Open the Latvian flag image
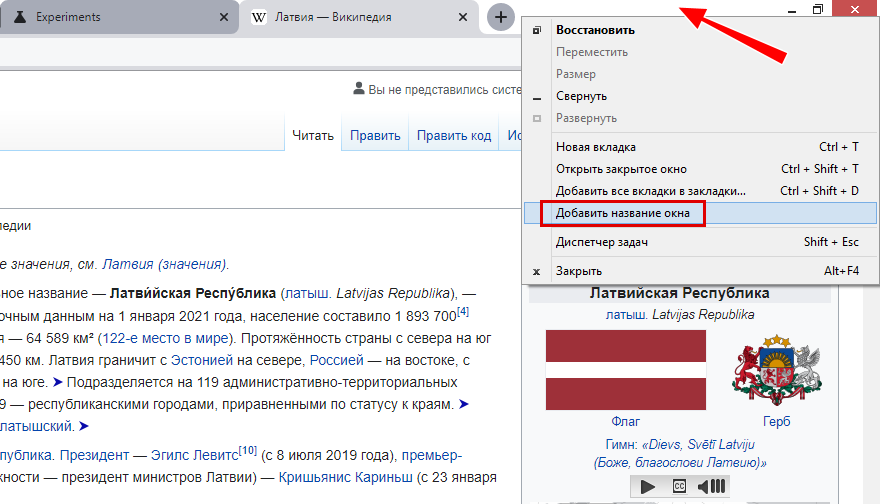 [626, 370]
